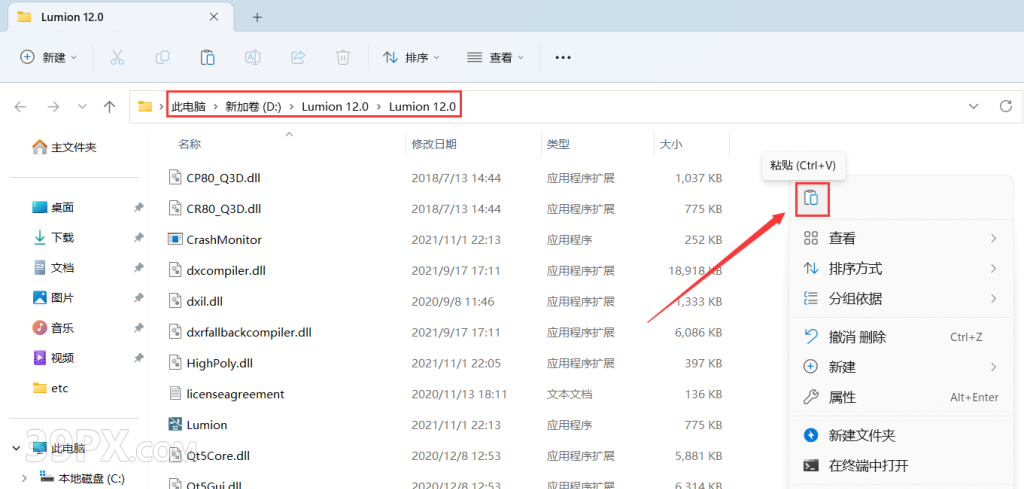Click the Rename icon in toolbar
Screen dimensions: 1024x489
tap(253, 57)
